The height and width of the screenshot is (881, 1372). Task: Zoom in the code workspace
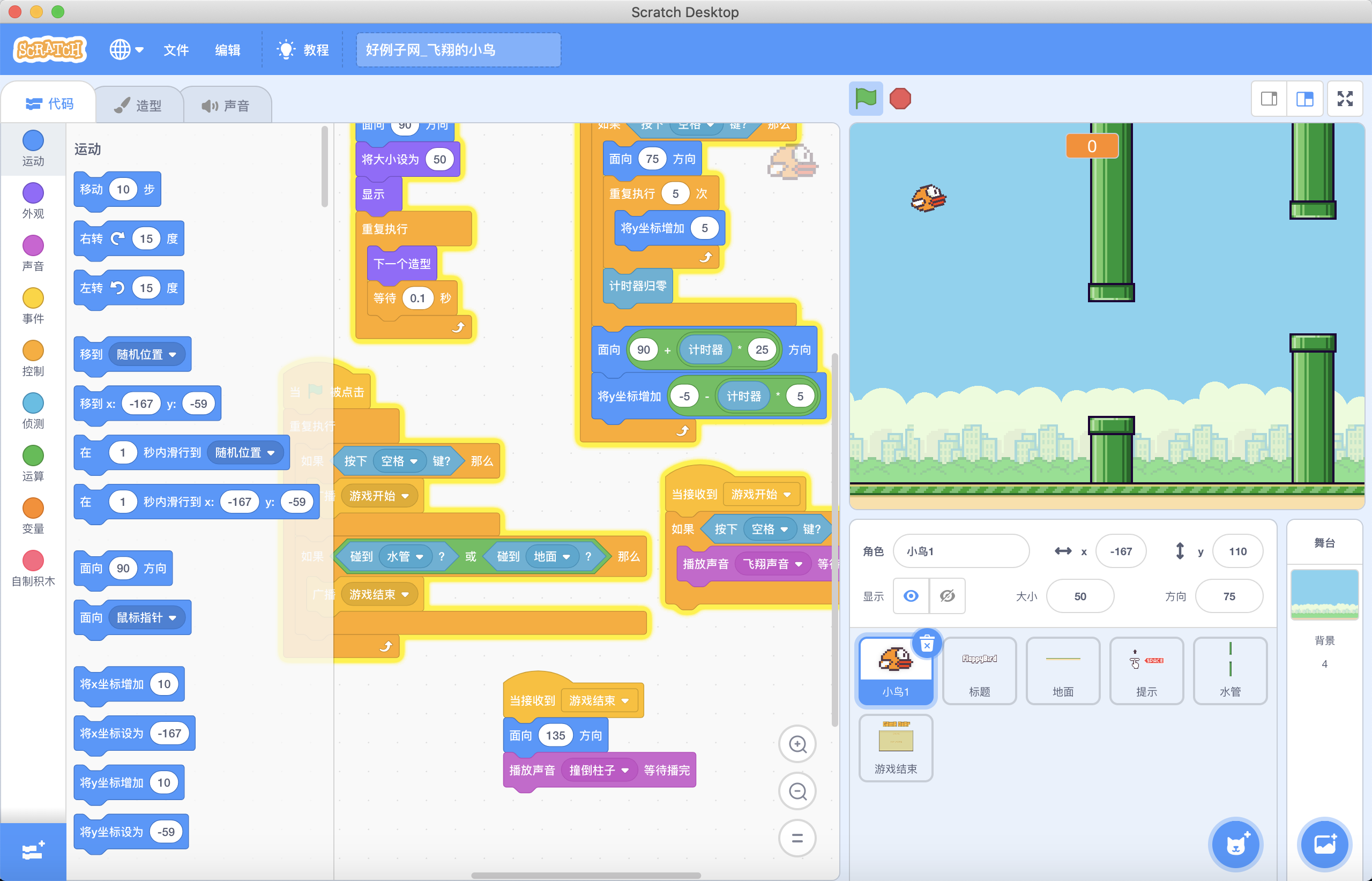click(x=797, y=744)
